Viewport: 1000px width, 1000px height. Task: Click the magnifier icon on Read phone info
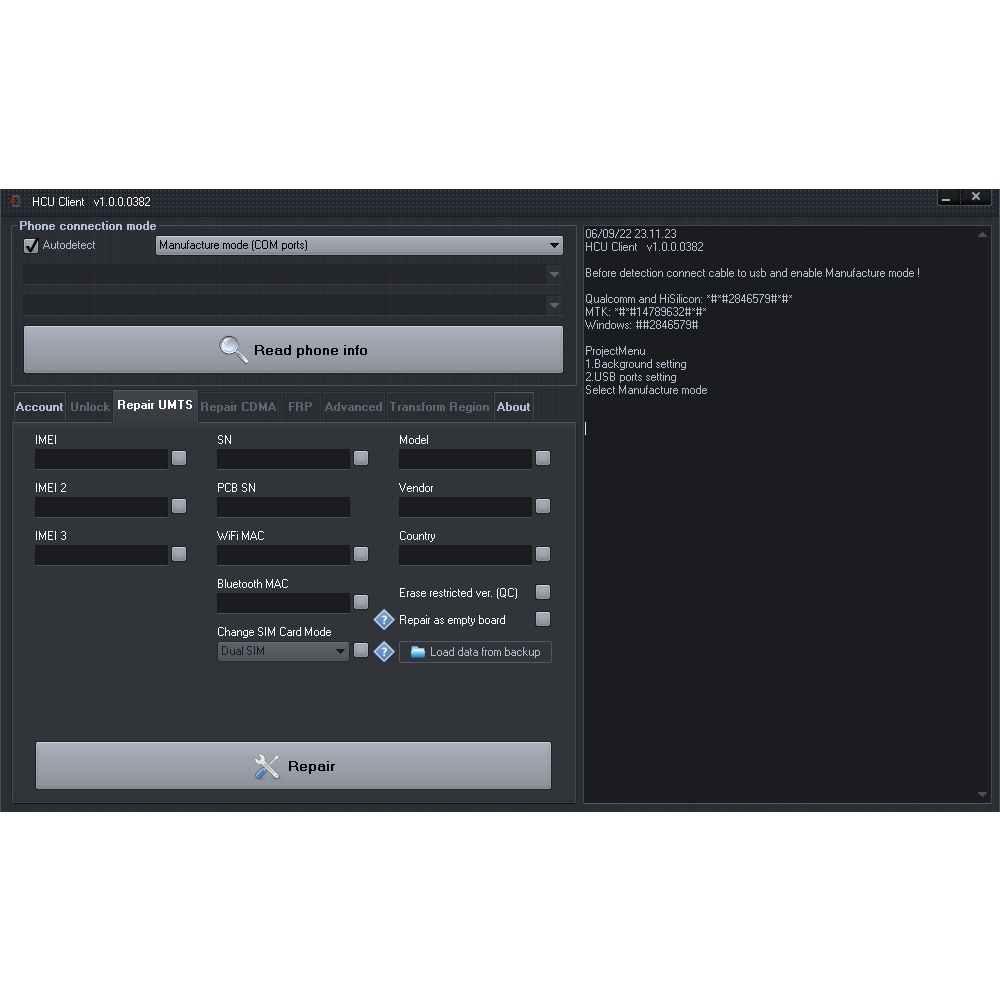233,349
